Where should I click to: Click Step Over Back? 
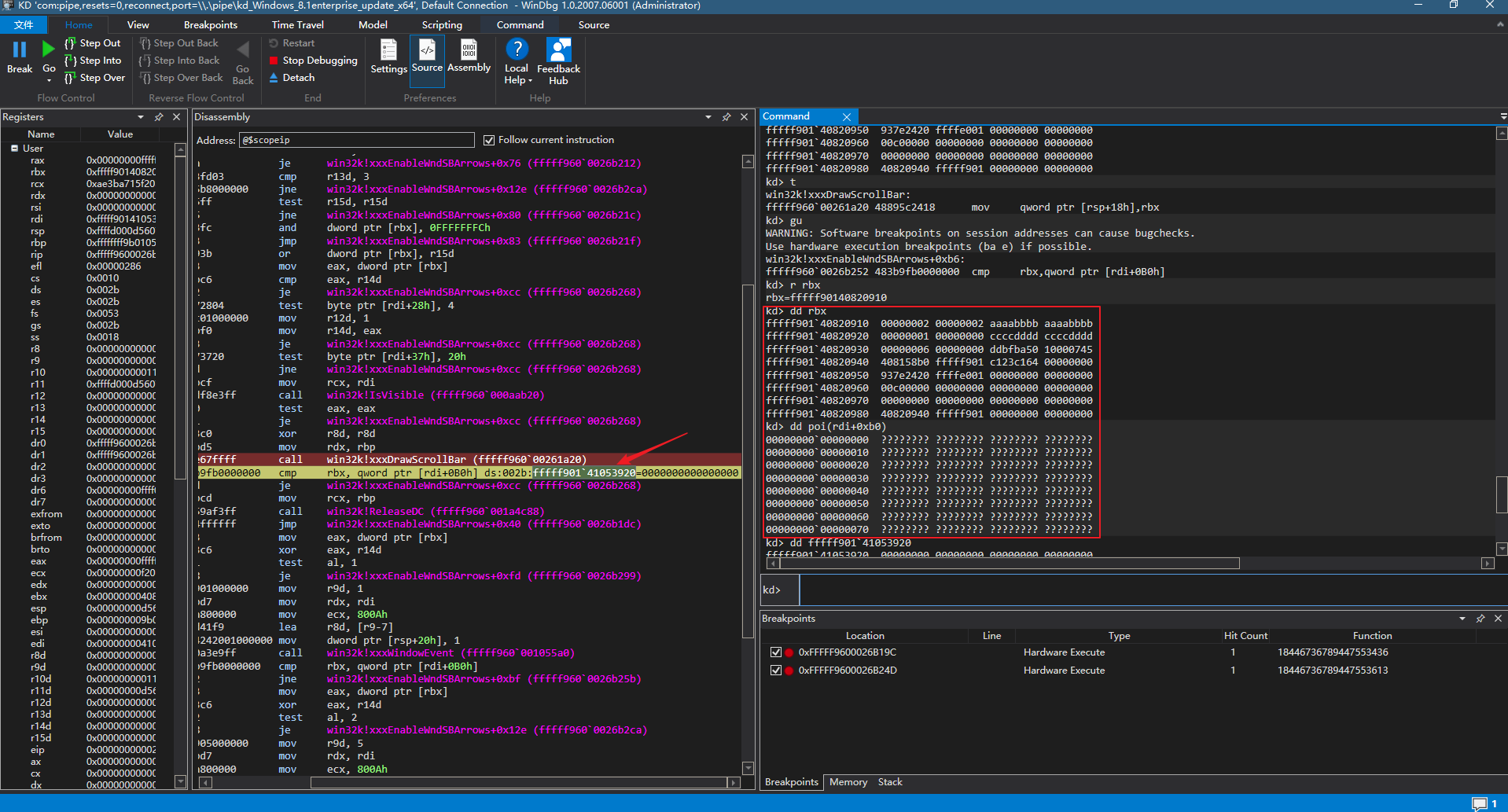182,78
